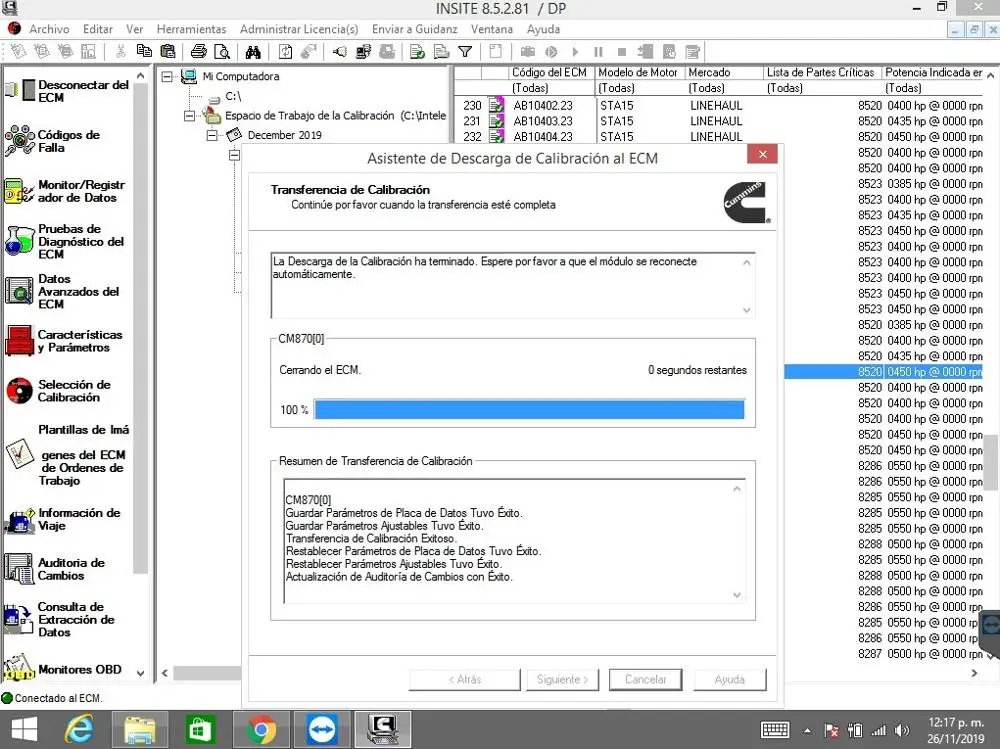Close the Asistente de Descarga dialog

(763, 154)
